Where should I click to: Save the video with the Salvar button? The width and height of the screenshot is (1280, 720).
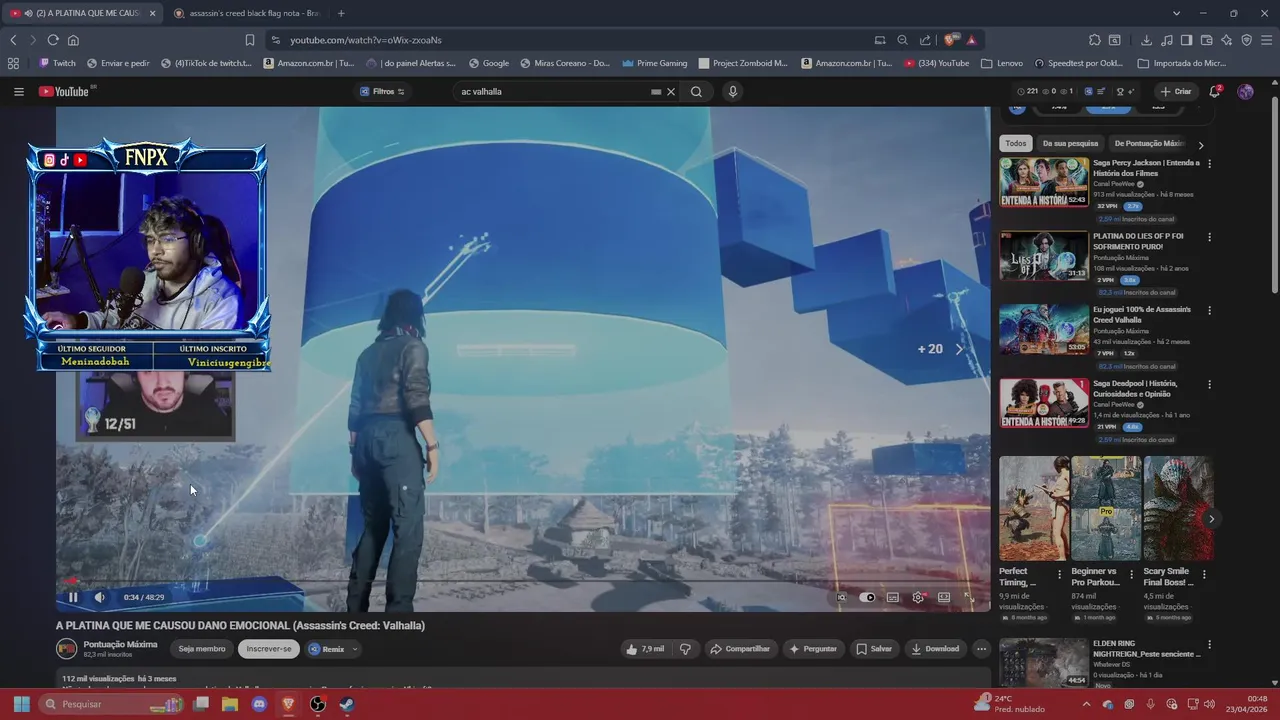pos(874,649)
